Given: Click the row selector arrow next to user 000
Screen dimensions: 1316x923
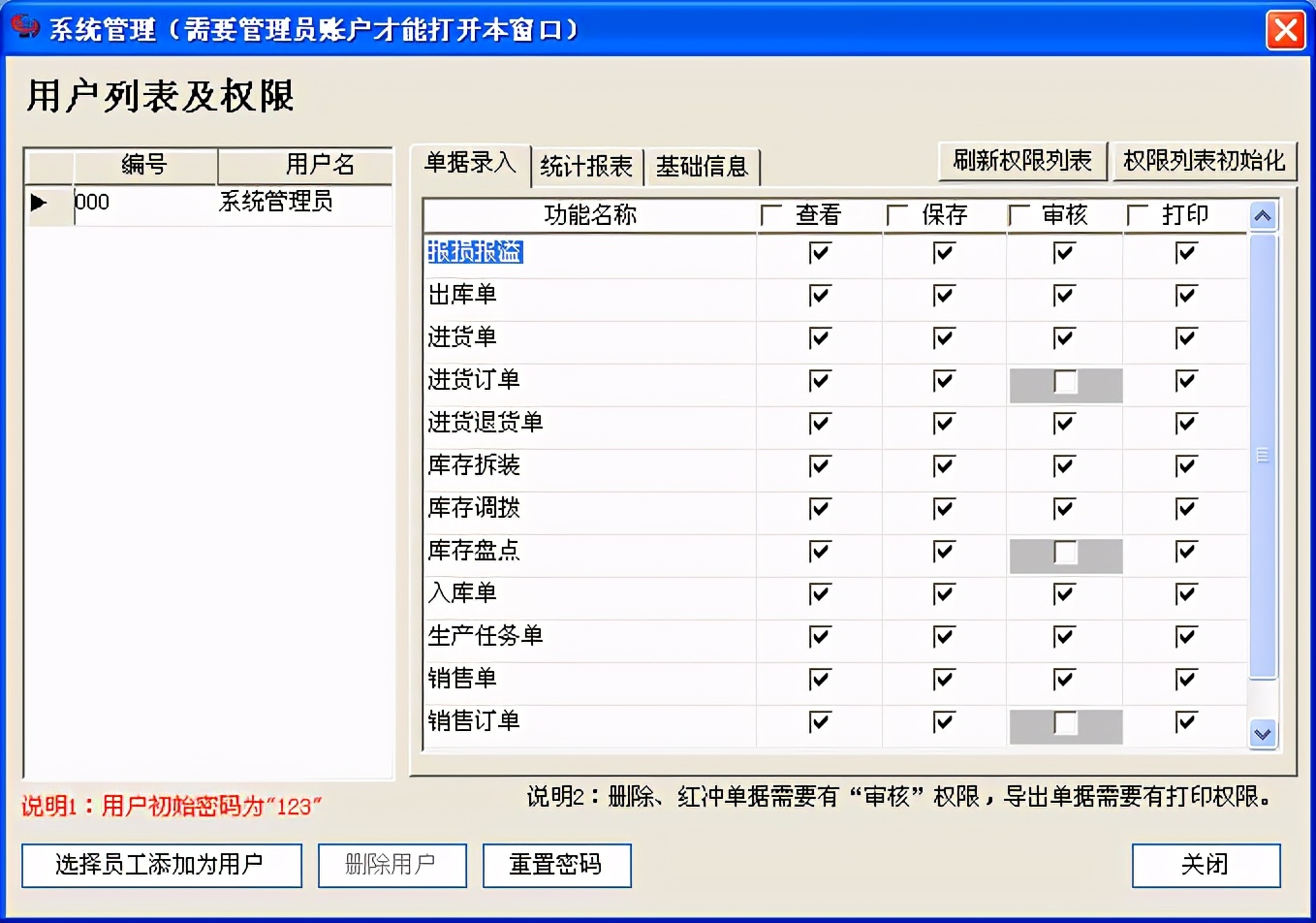Looking at the screenshot, I should [41, 202].
